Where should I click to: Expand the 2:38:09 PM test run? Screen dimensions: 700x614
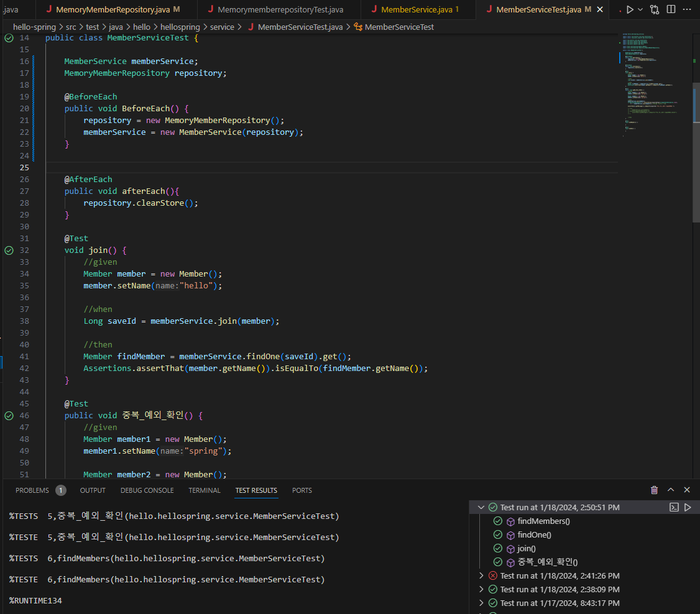click(x=481, y=589)
